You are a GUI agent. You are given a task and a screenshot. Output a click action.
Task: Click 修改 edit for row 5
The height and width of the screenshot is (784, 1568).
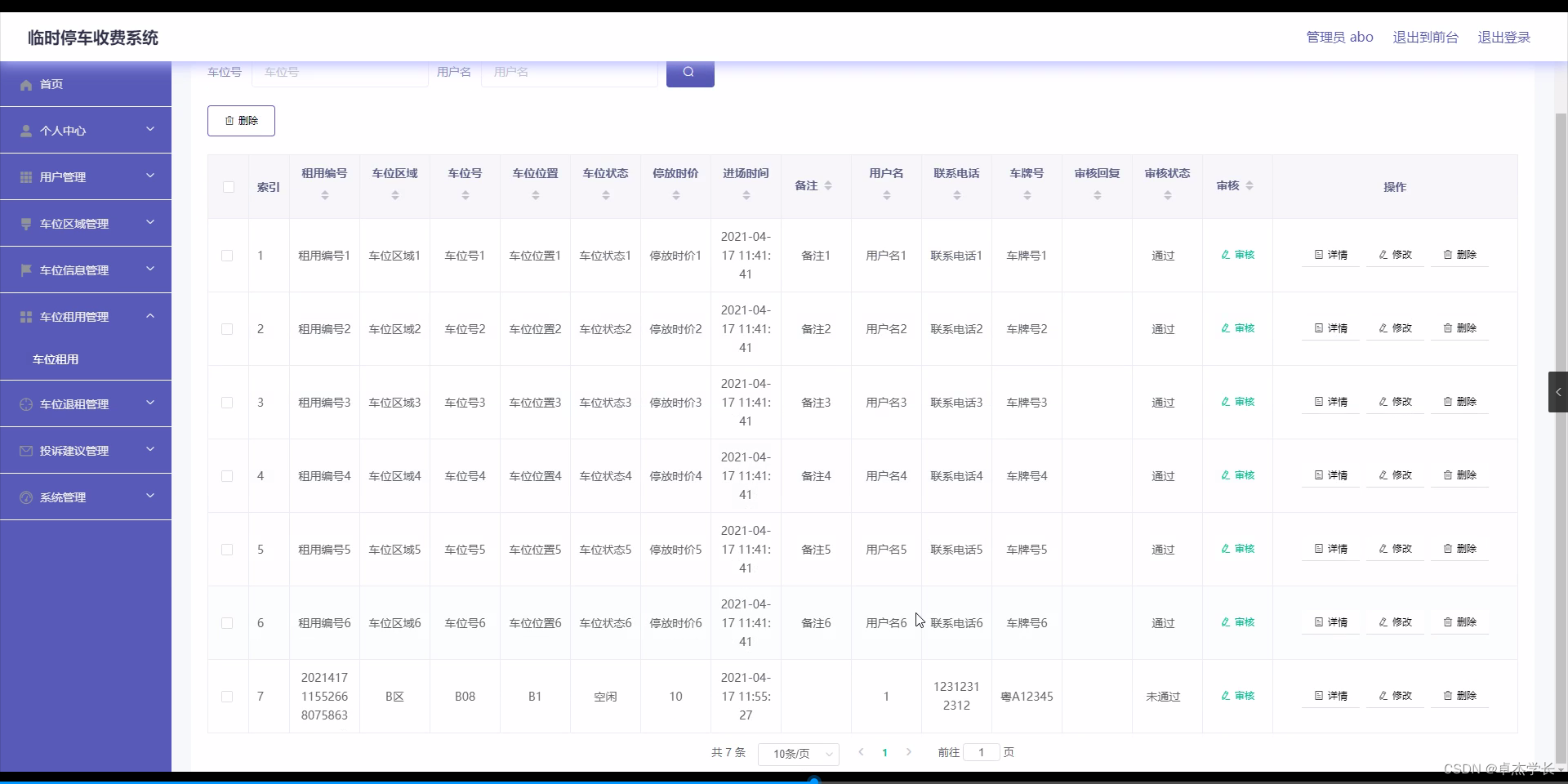[1396, 549]
